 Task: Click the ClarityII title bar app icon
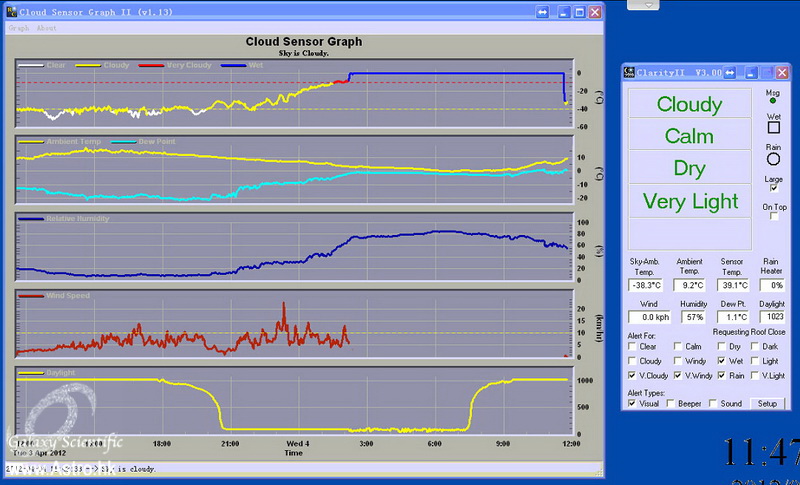pyautogui.click(x=628, y=72)
